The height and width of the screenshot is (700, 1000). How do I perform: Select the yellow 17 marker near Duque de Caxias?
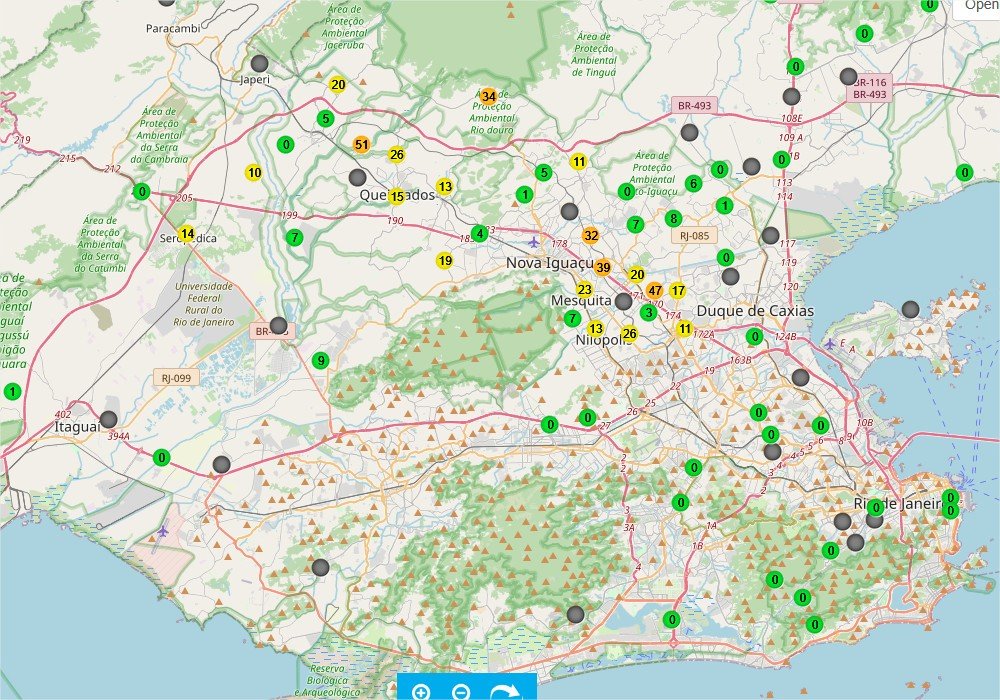(x=677, y=291)
